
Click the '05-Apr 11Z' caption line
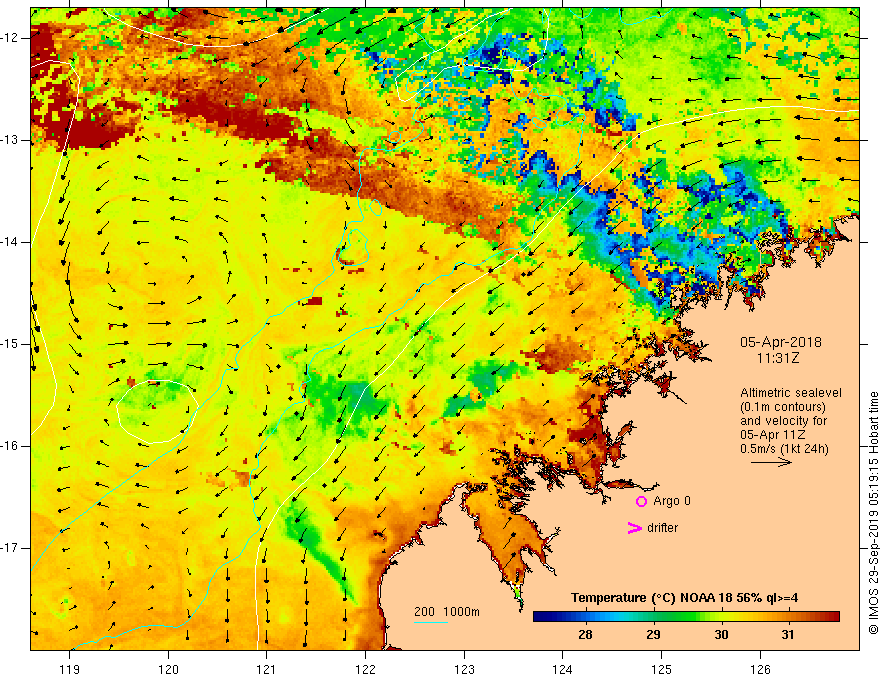click(773, 435)
